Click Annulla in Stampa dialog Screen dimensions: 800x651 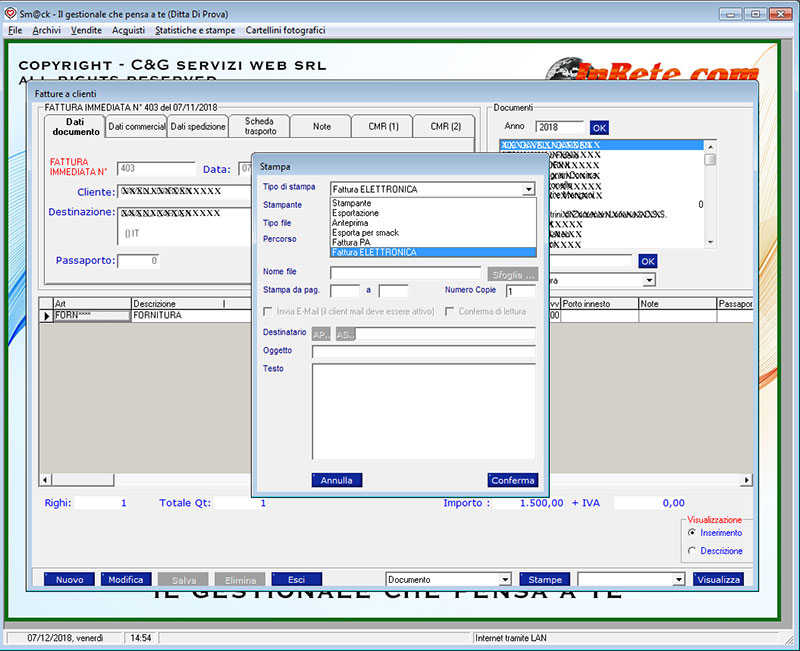coord(337,480)
